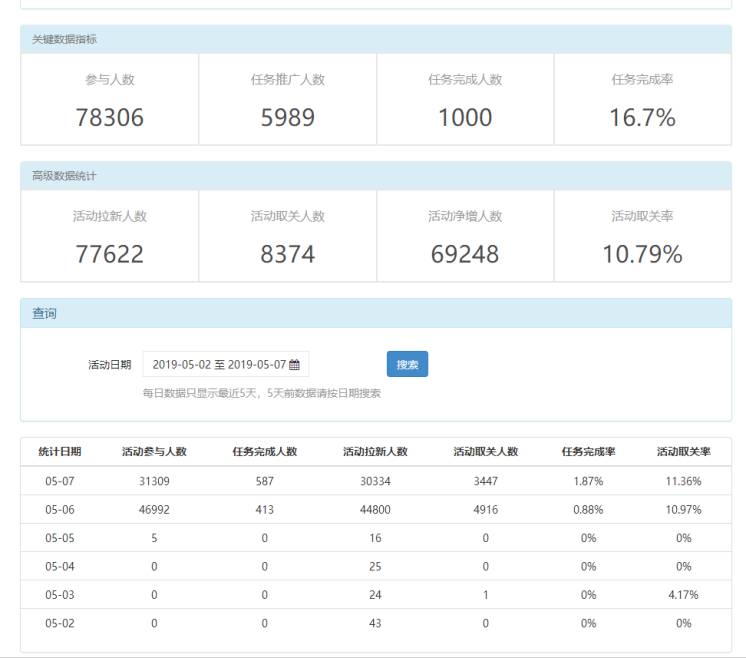Click the 任务完成率 card showing 16.7%
This screenshot has height=658, width=746.
643,99
